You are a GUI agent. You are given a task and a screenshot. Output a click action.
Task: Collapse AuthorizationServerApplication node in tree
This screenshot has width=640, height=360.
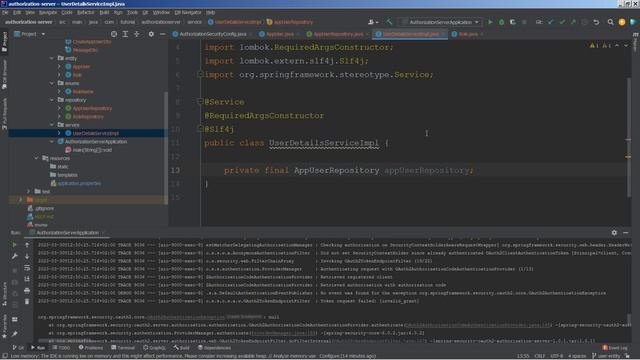pos(52,142)
